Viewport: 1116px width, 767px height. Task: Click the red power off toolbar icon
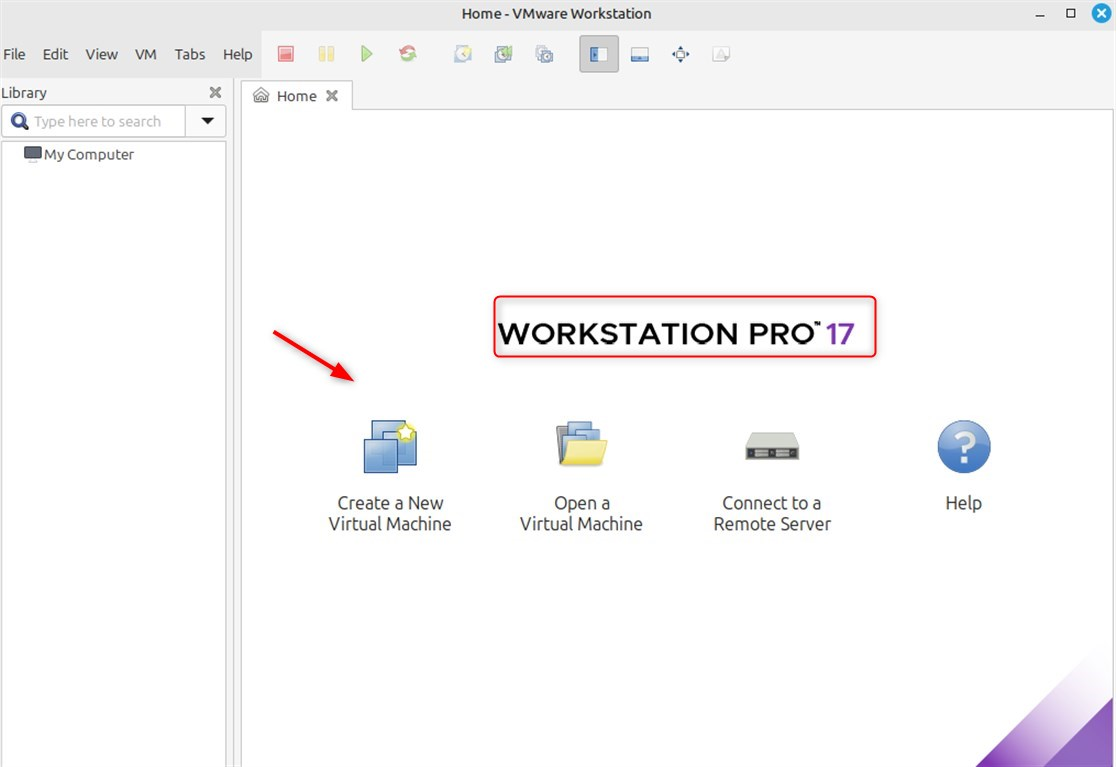[285, 54]
